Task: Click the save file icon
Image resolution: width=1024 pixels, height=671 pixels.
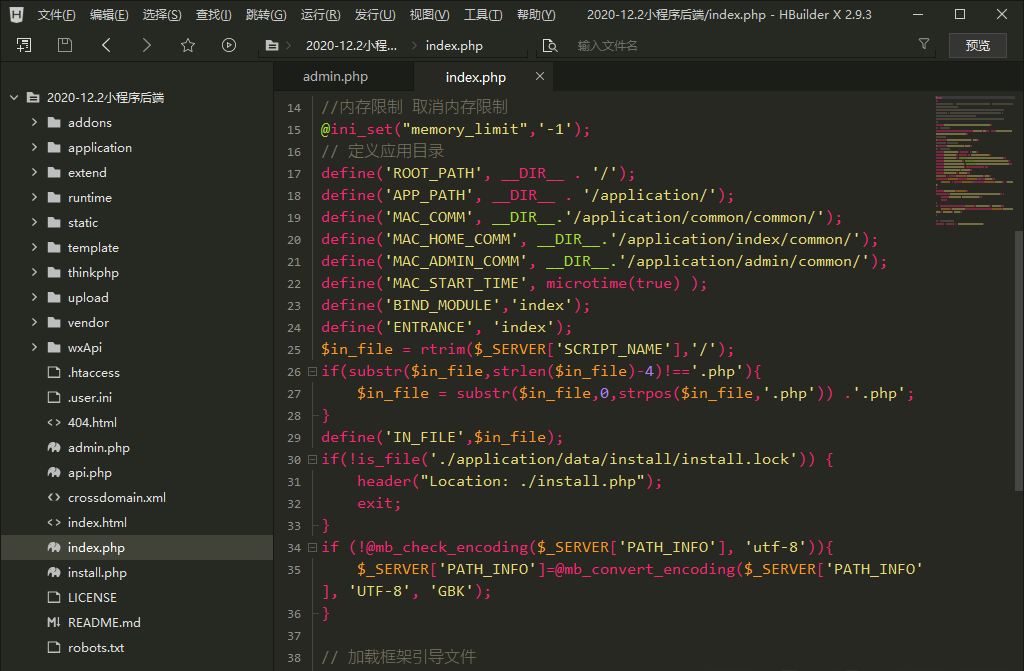Action: (x=65, y=45)
